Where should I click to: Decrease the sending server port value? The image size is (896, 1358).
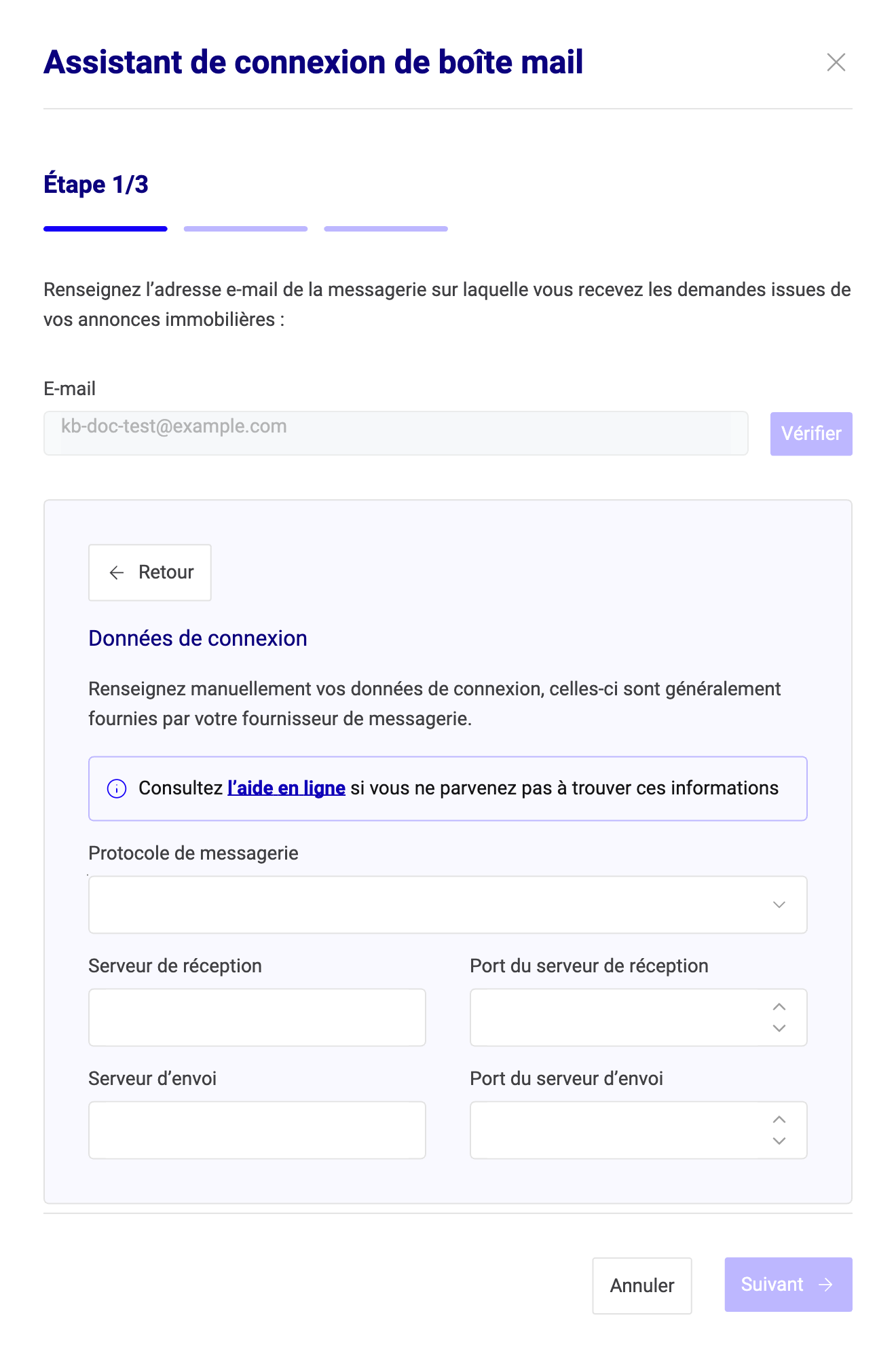pos(779,1141)
